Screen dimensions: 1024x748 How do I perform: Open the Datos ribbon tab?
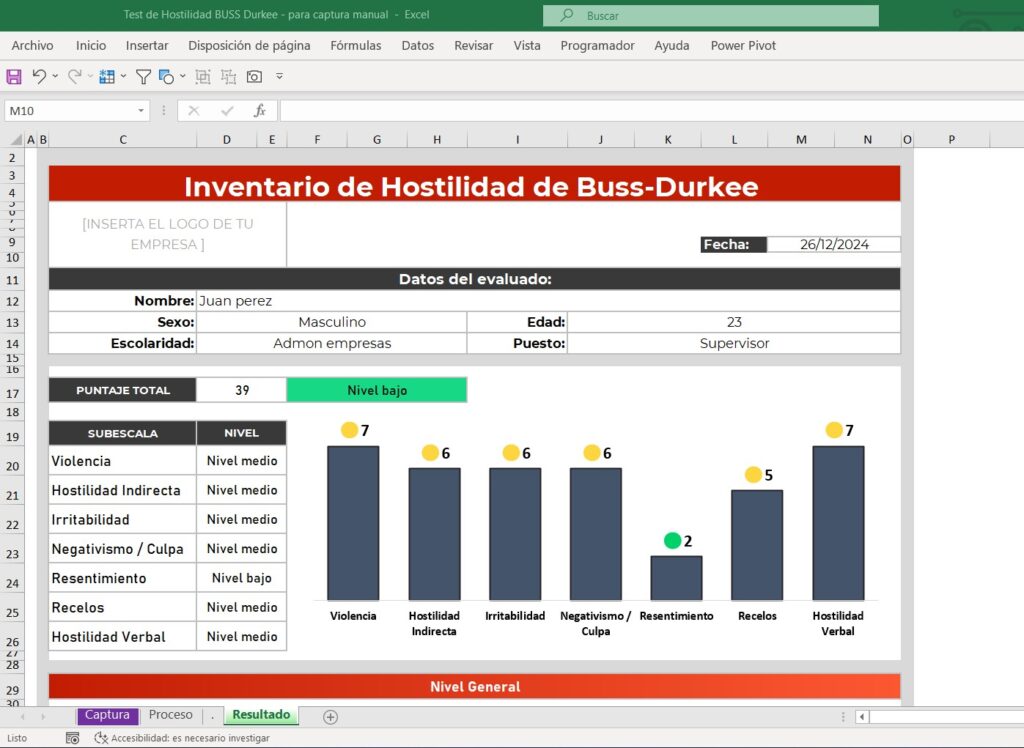pyautogui.click(x=417, y=46)
